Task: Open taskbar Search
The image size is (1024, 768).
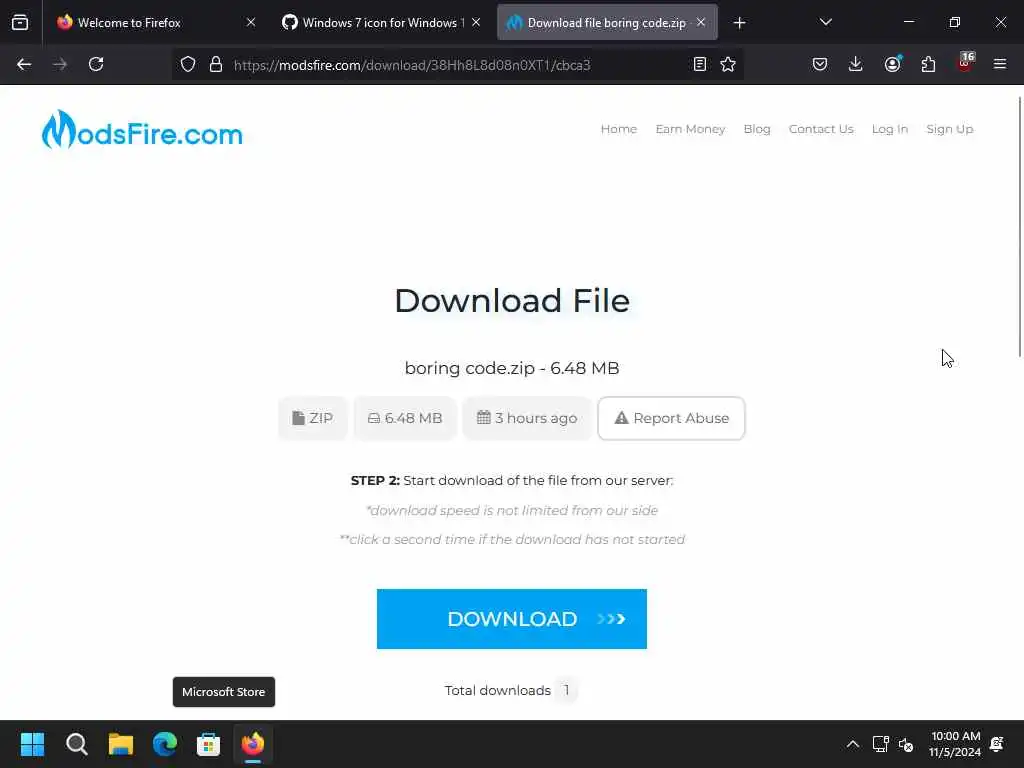Action: click(76, 744)
